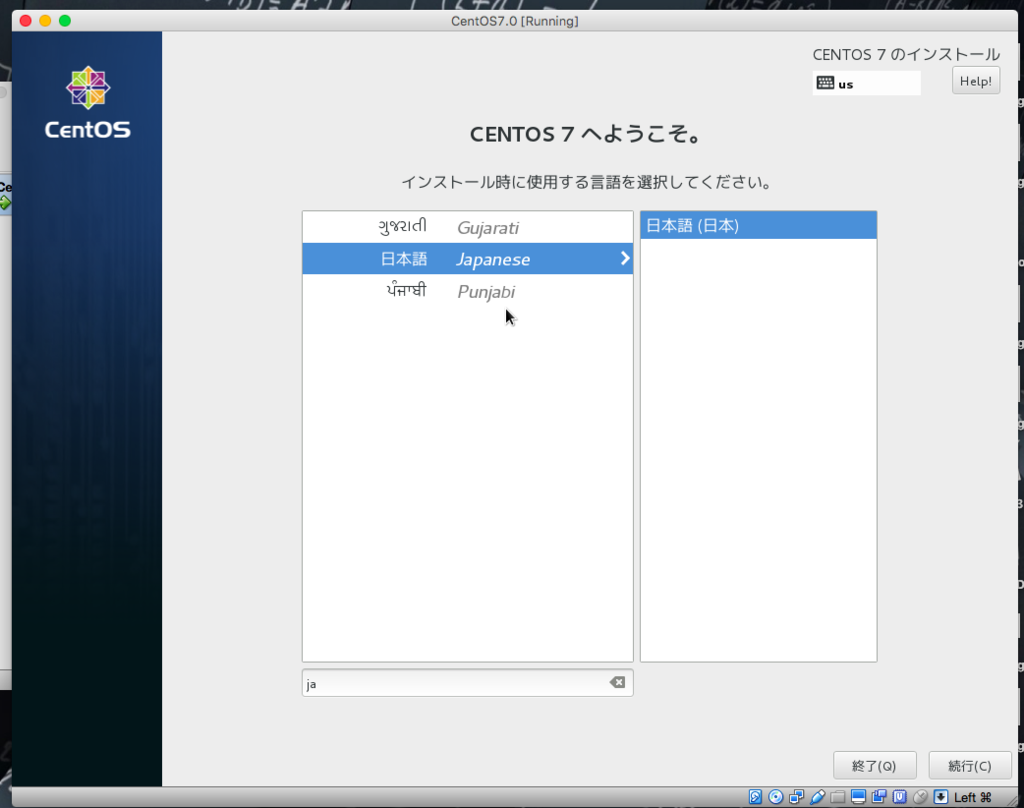Choose 日本語 (日本) locale

pyautogui.click(x=758, y=225)
